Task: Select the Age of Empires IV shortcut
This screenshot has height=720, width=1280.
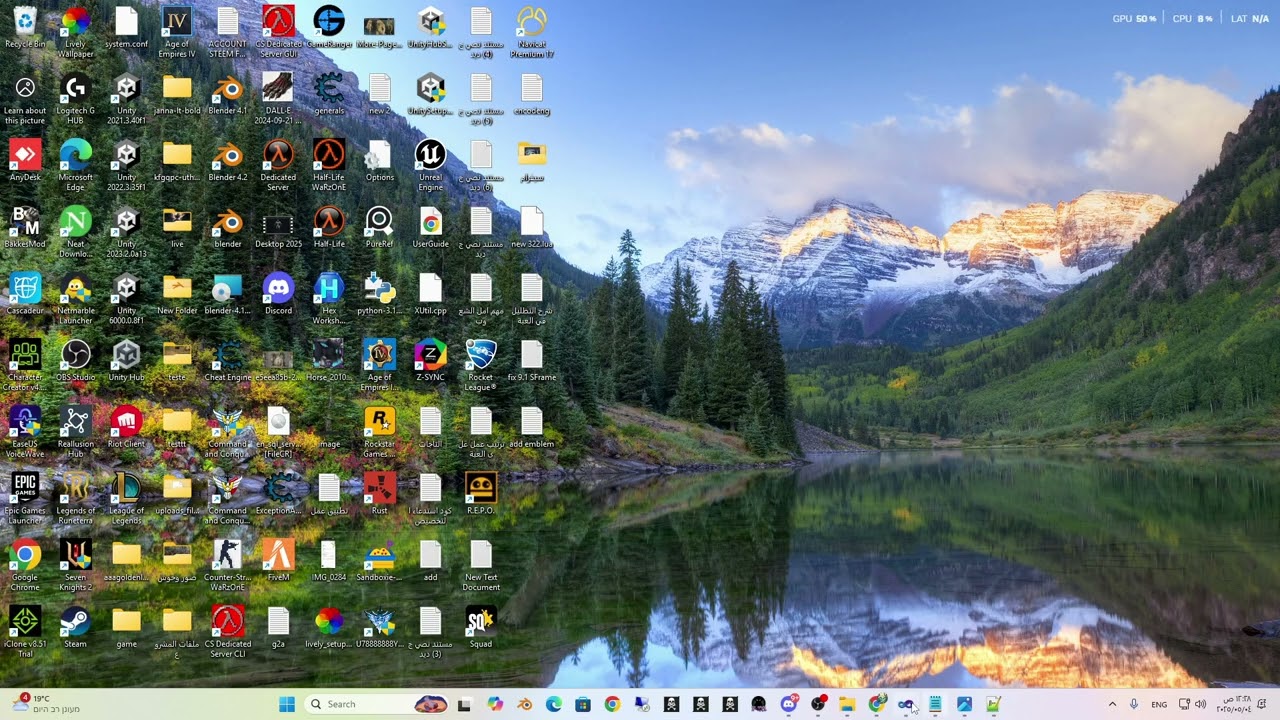Action: [177, 33]
